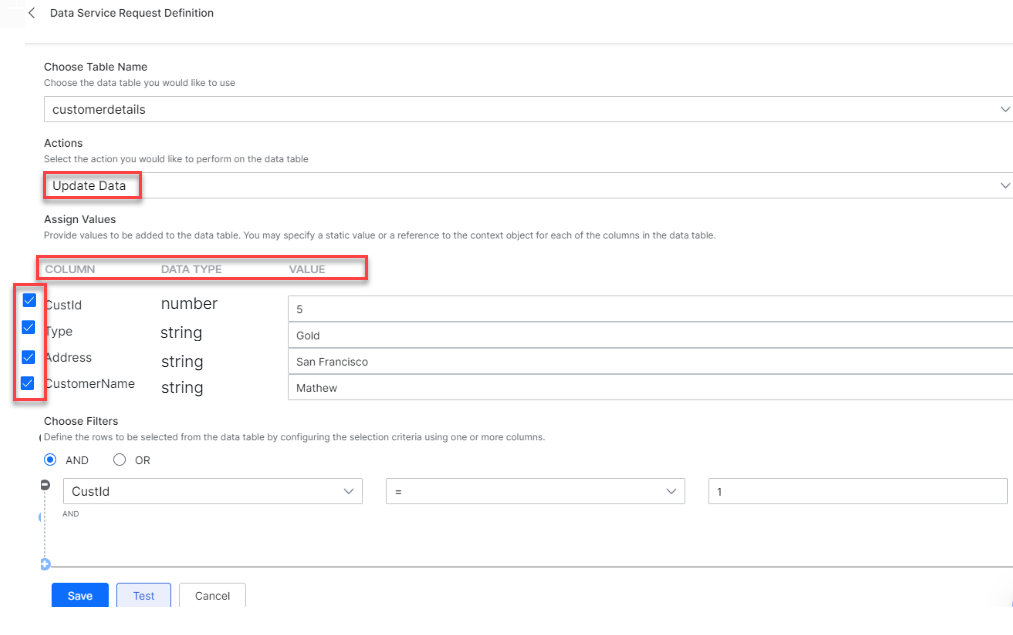The image size is (1013, 635).
Task: Cancel the request definition
Action: point(212,595)
